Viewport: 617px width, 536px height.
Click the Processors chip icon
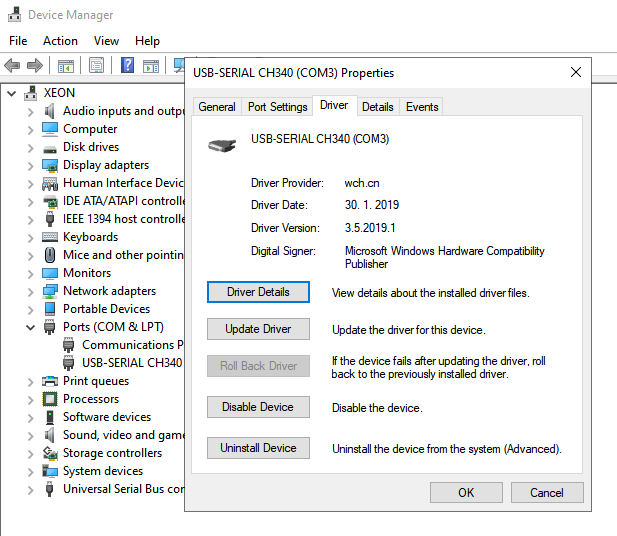pos(50,399)
